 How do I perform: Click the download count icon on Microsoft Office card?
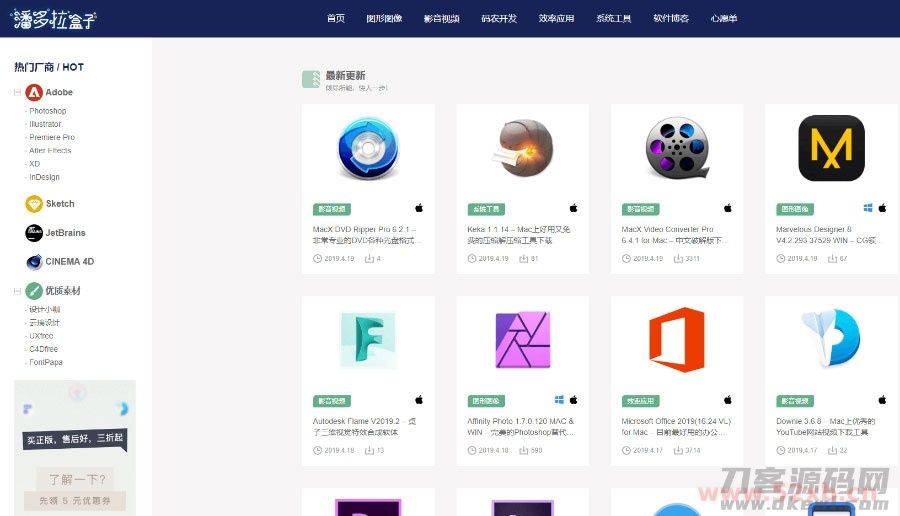pos(678,451)
